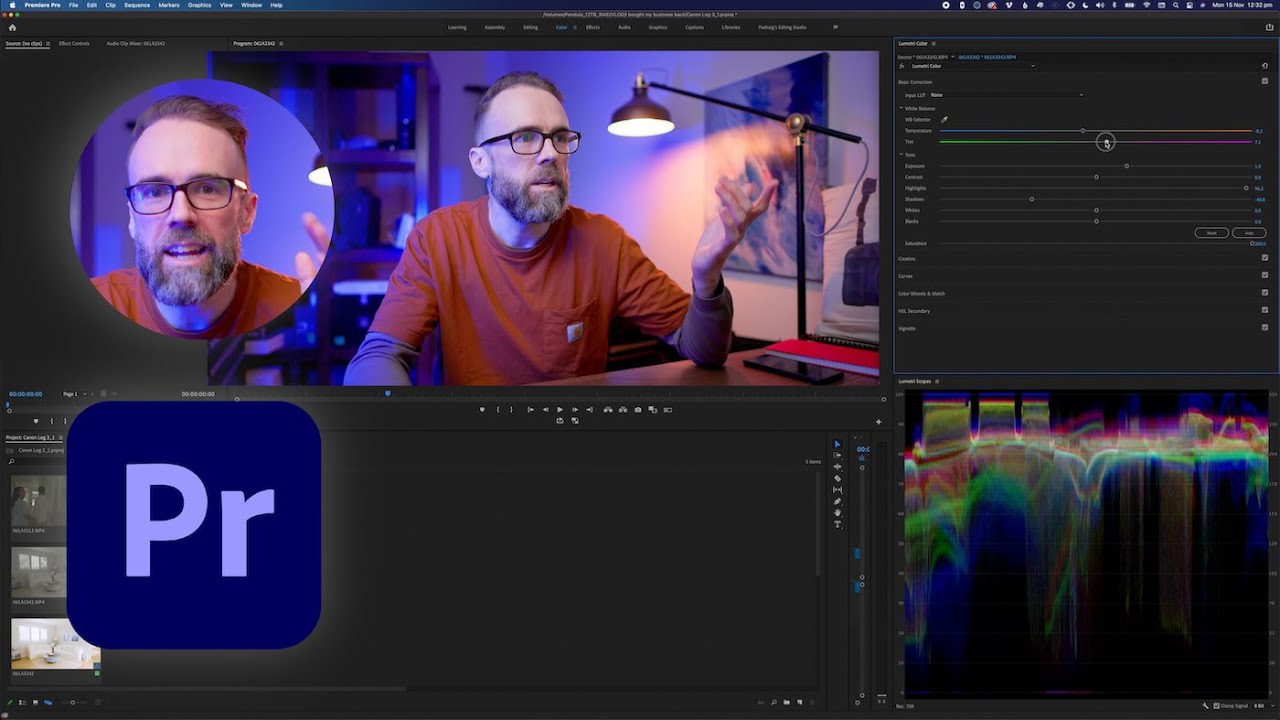
Task: Toggle the Color Wheels & Match checkbox
Action: pyautogui.click(x=1265, y=293)
